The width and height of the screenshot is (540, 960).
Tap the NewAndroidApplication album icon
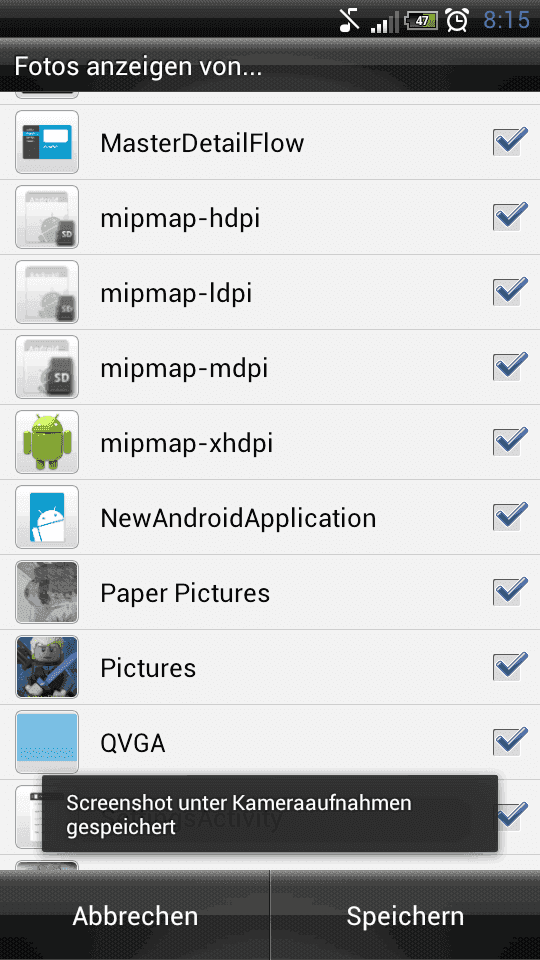47,517
